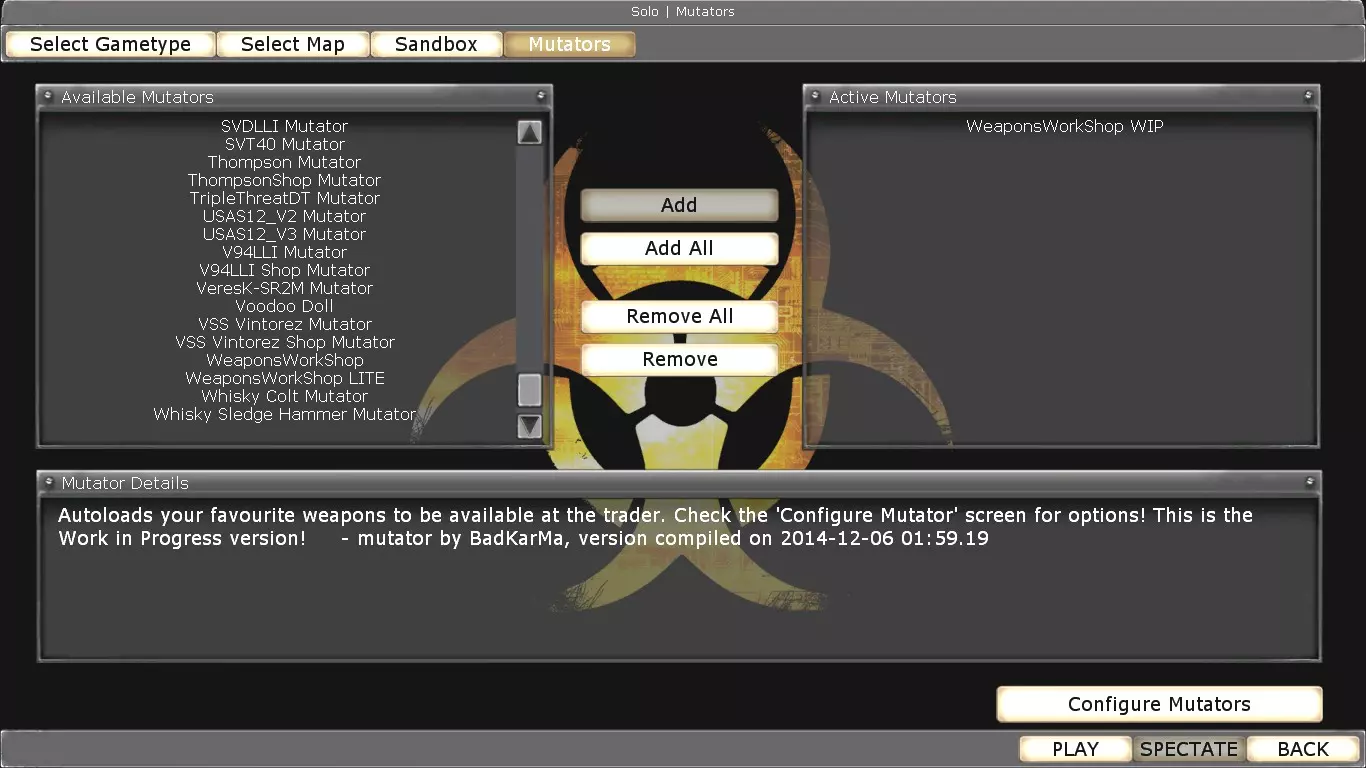Pick Thompson Mutator from available list
This screenshot has width=1366, height=768.
pyautogui.click(x=285, y=162)
